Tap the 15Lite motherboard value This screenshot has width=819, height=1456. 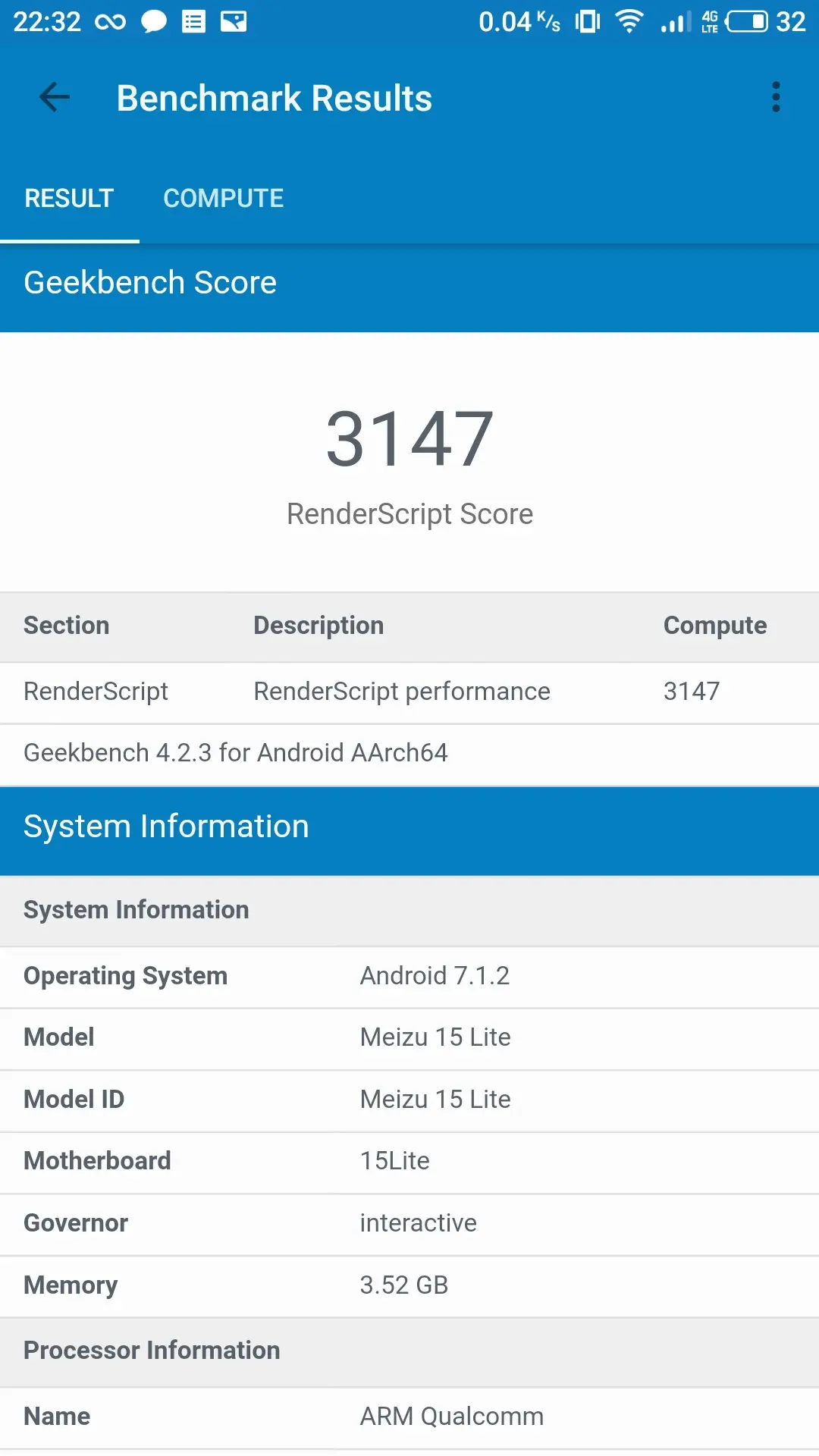[395, 1161]
